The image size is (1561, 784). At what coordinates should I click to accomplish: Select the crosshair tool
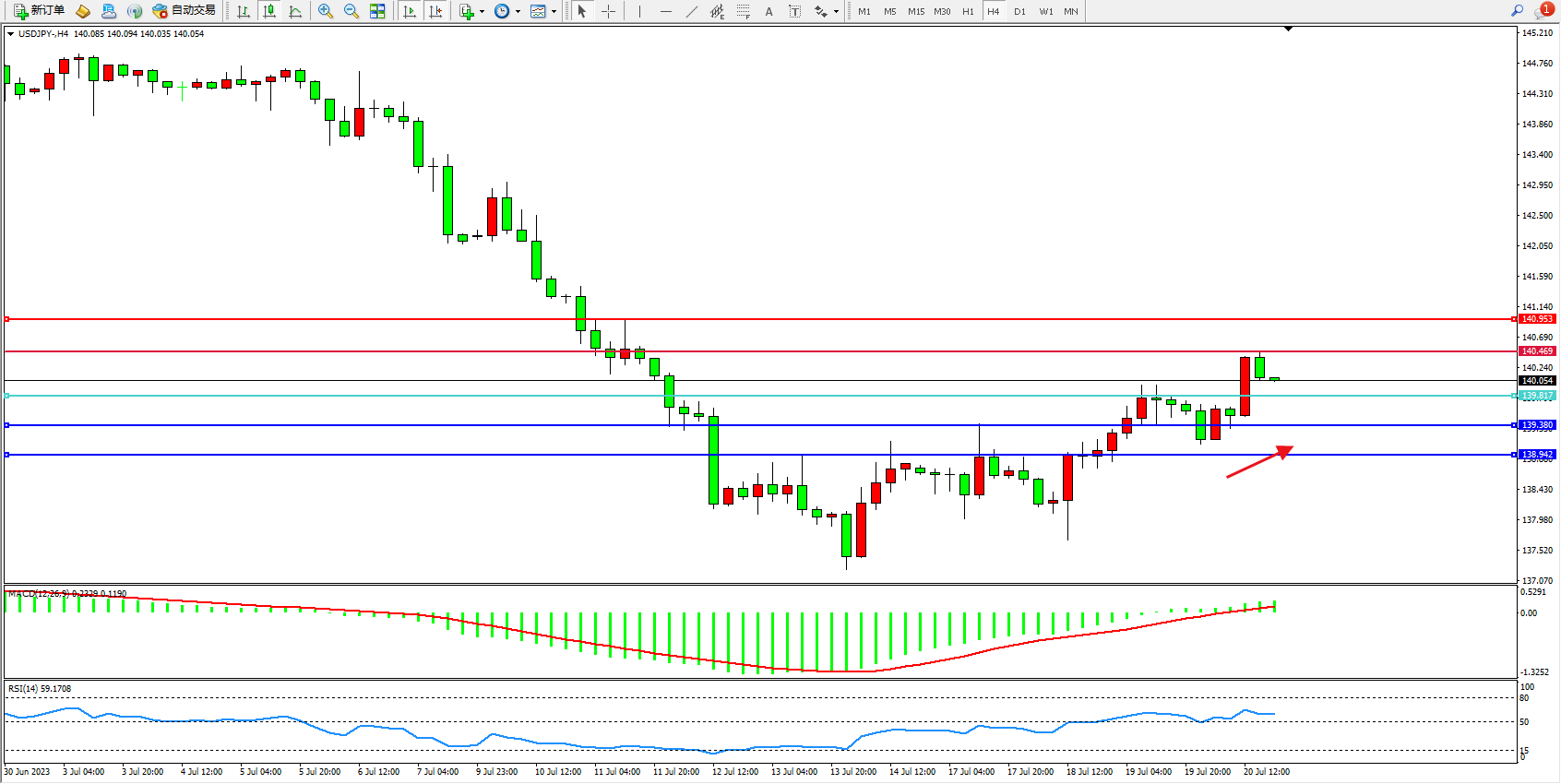pyautogui.click(x=609, y=11)
